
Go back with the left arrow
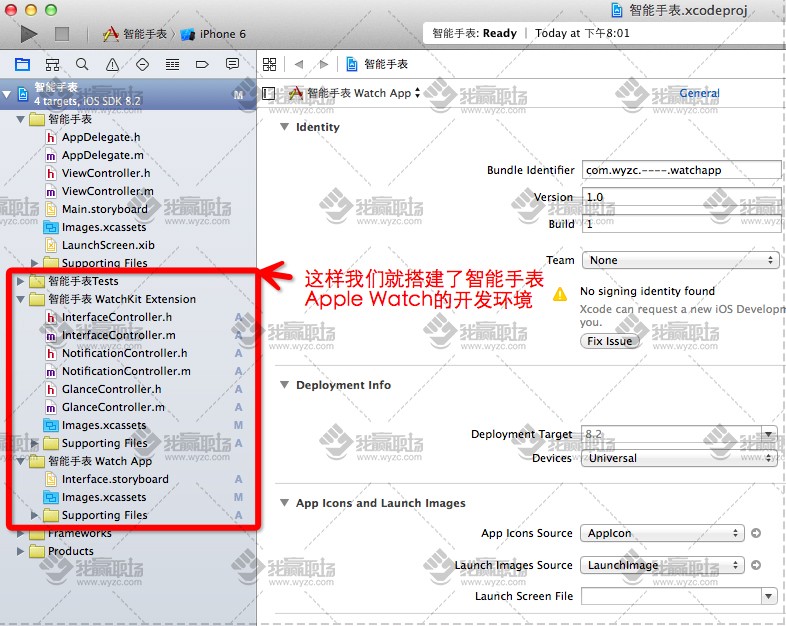click(299, 64)
